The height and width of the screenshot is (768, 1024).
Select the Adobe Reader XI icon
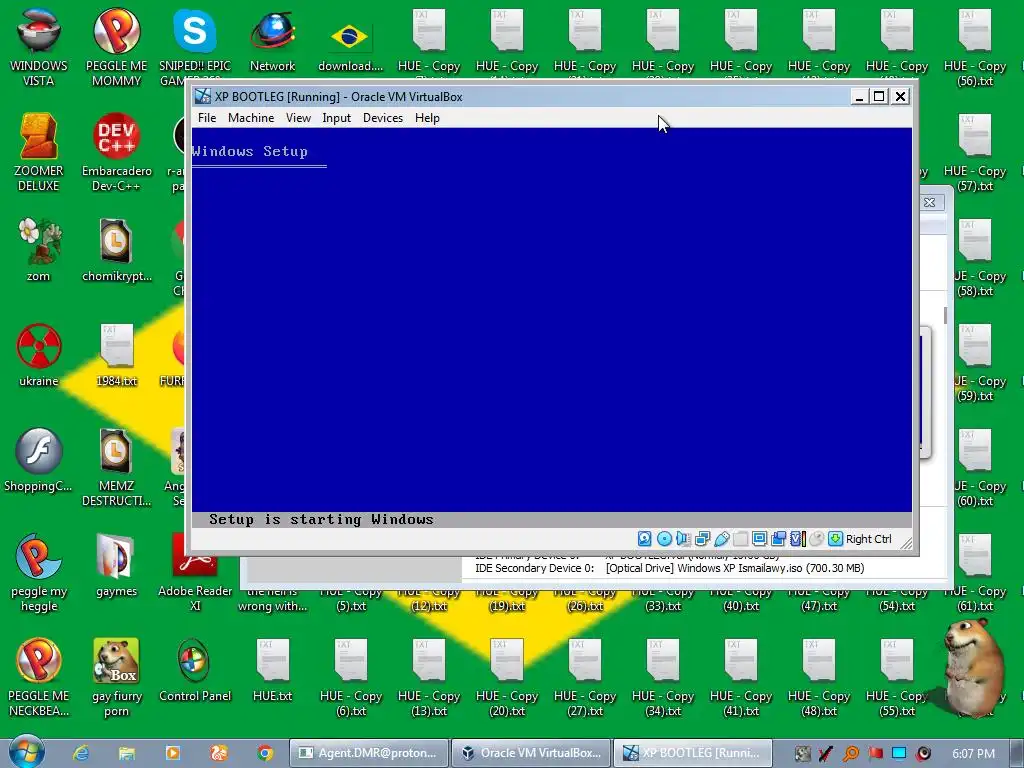[195, 572]
